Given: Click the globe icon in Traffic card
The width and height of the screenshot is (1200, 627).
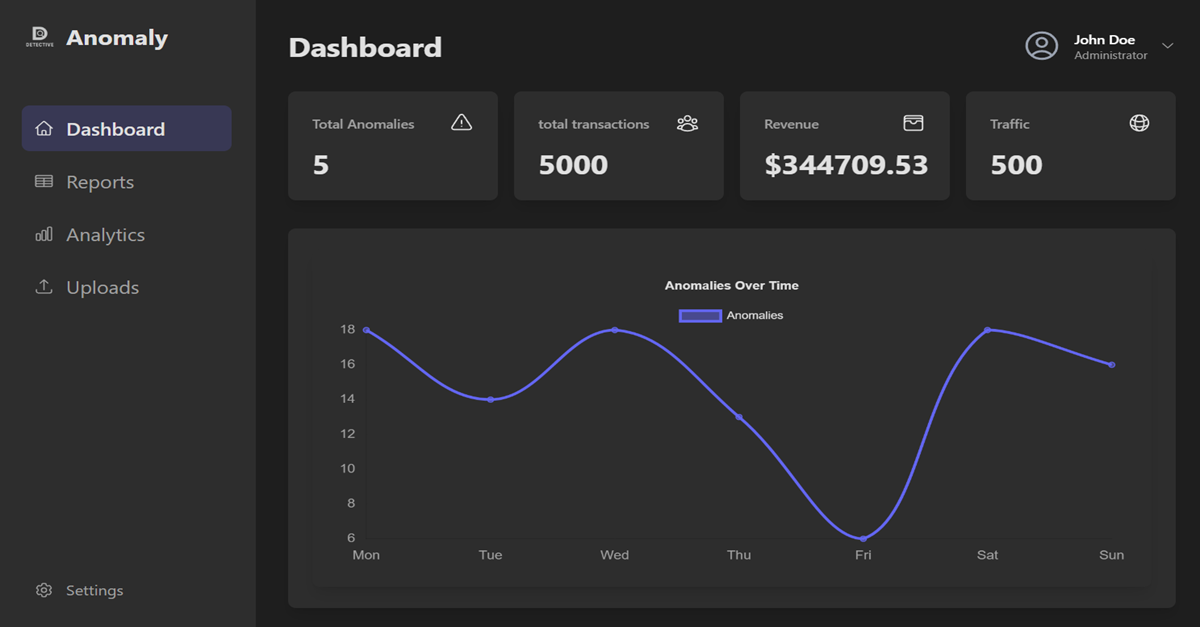Looking at the screenshot, I should [x=1139, y=123].
